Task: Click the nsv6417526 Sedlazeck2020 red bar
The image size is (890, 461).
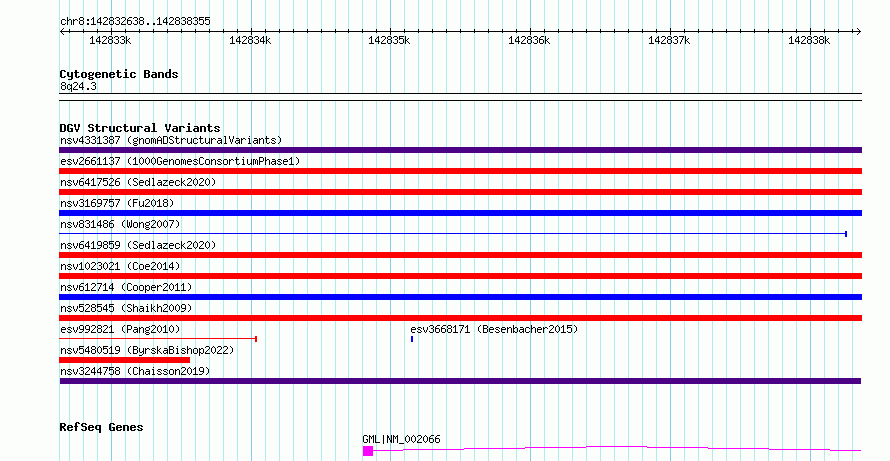Action: (x=460, y=192)
